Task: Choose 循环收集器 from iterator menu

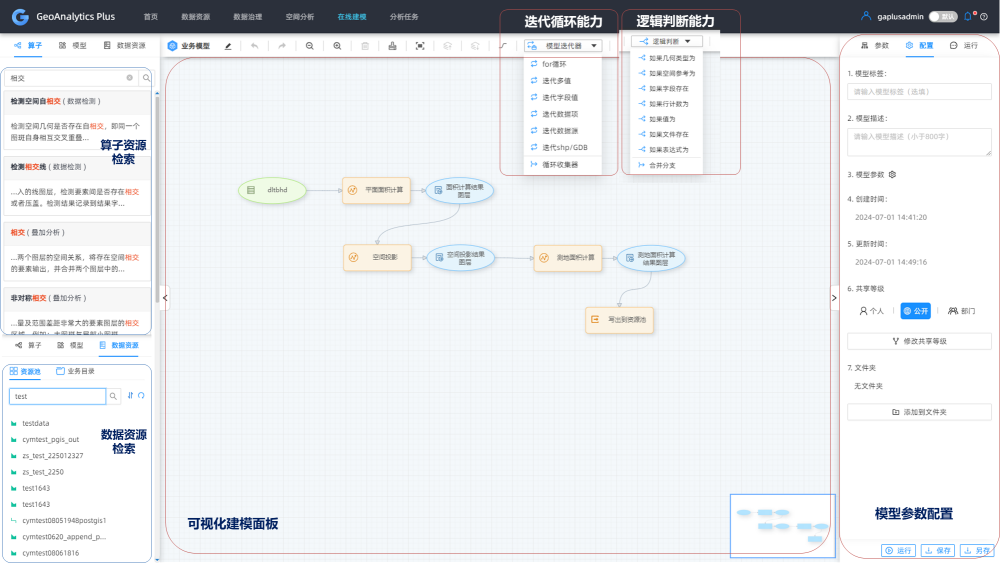Action: pos(562,165)
